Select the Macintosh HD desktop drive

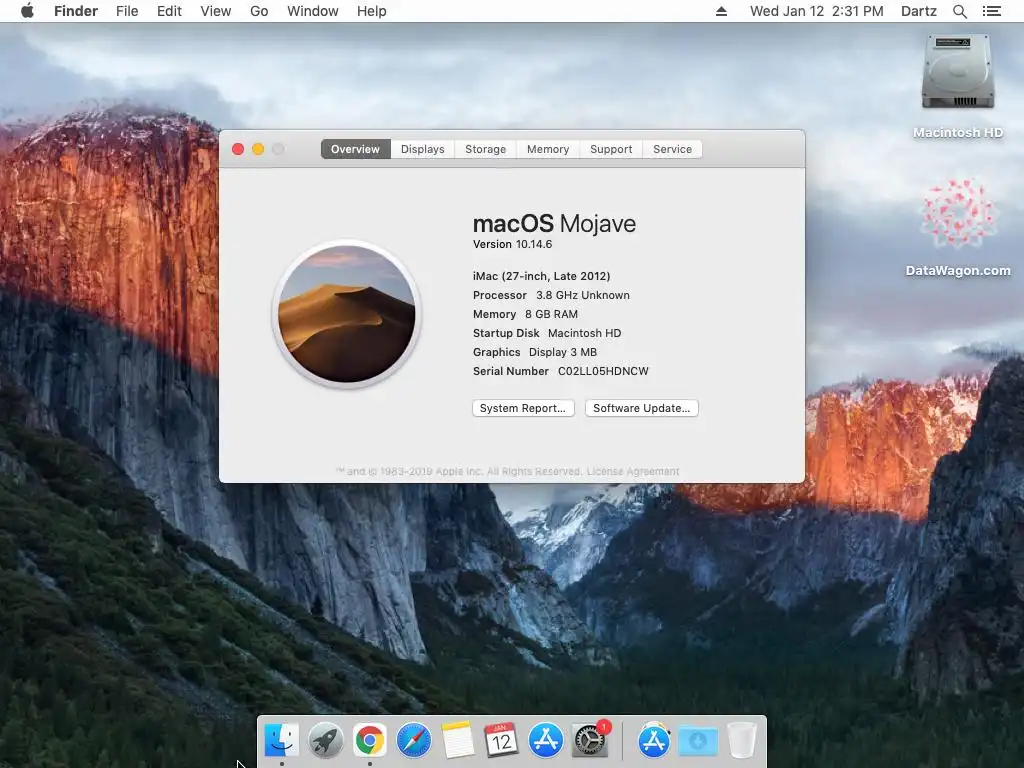click(x=957, y=86)
